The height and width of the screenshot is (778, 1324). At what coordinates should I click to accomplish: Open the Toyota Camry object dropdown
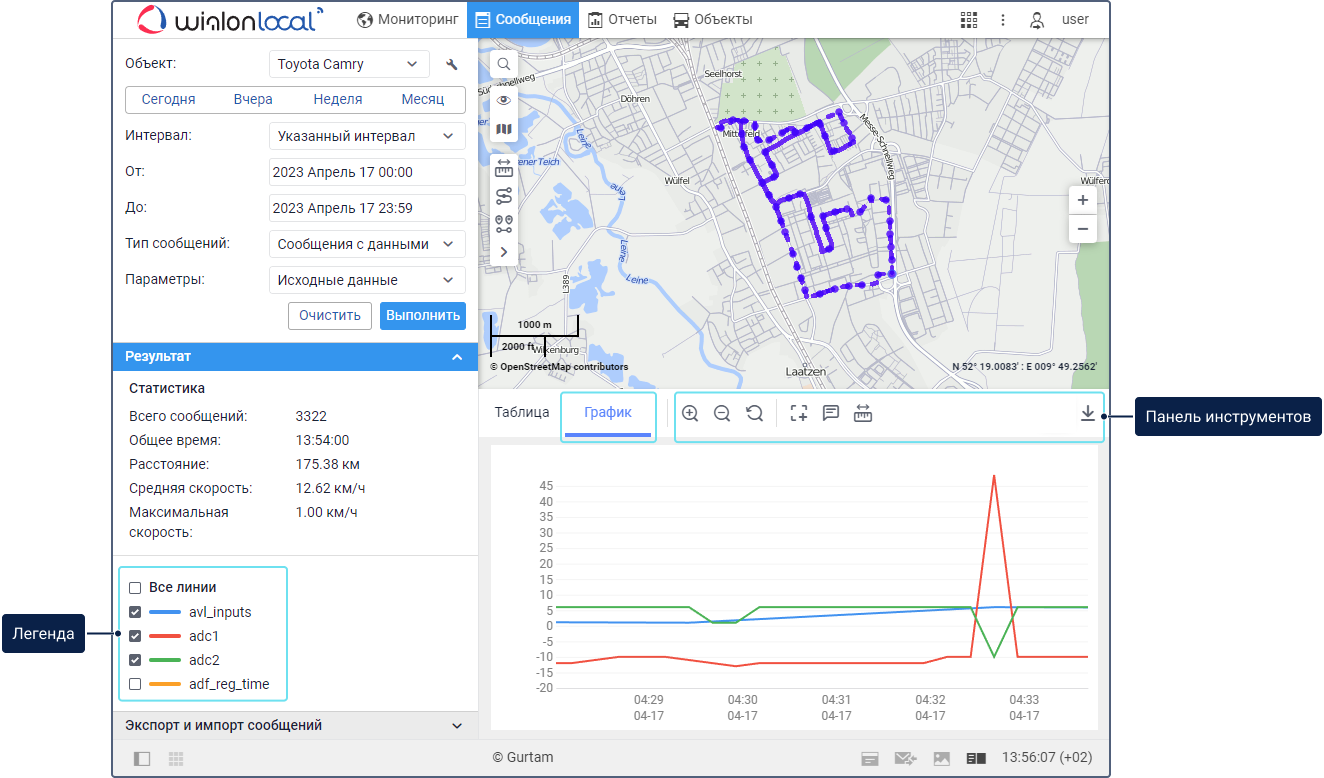349,64
